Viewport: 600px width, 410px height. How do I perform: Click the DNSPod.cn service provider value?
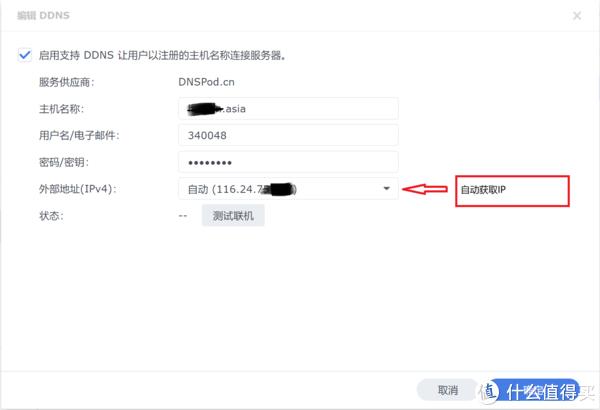point(206,82)
